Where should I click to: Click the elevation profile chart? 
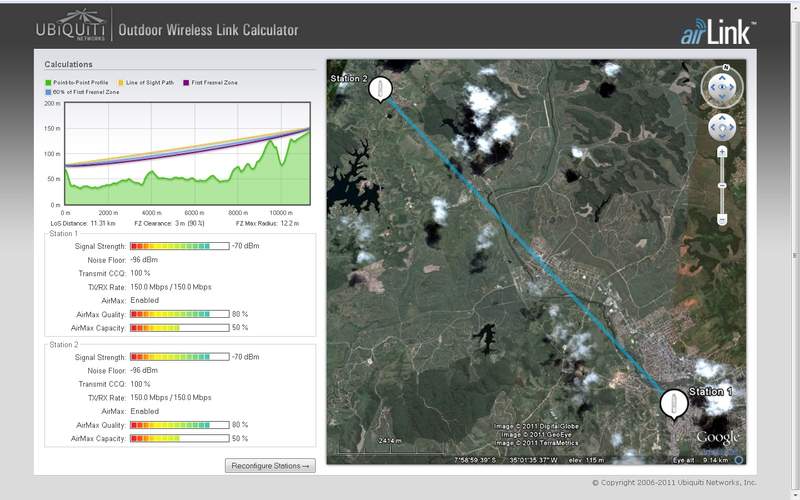187,154
